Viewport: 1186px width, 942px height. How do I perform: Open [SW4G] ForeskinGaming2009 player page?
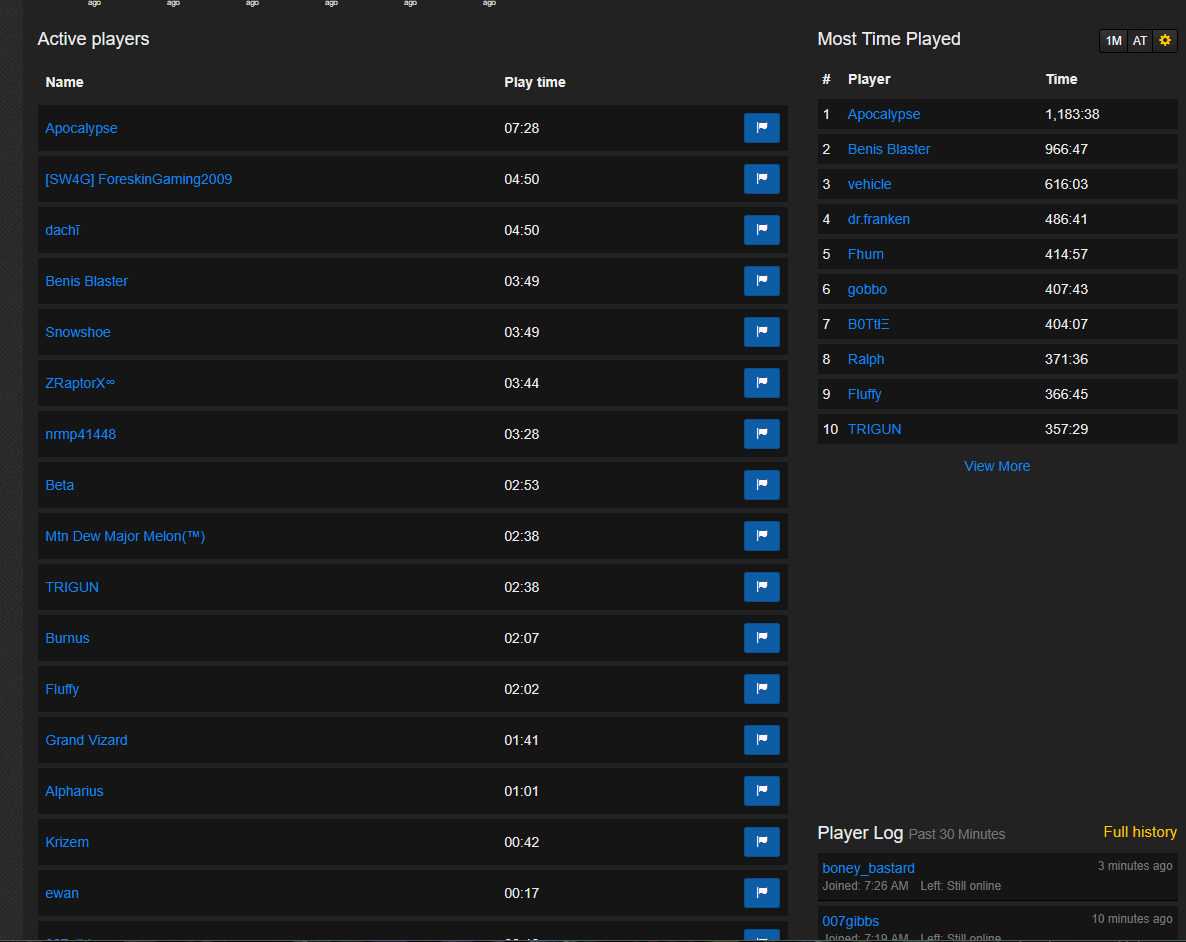click(x=138, y=179)
